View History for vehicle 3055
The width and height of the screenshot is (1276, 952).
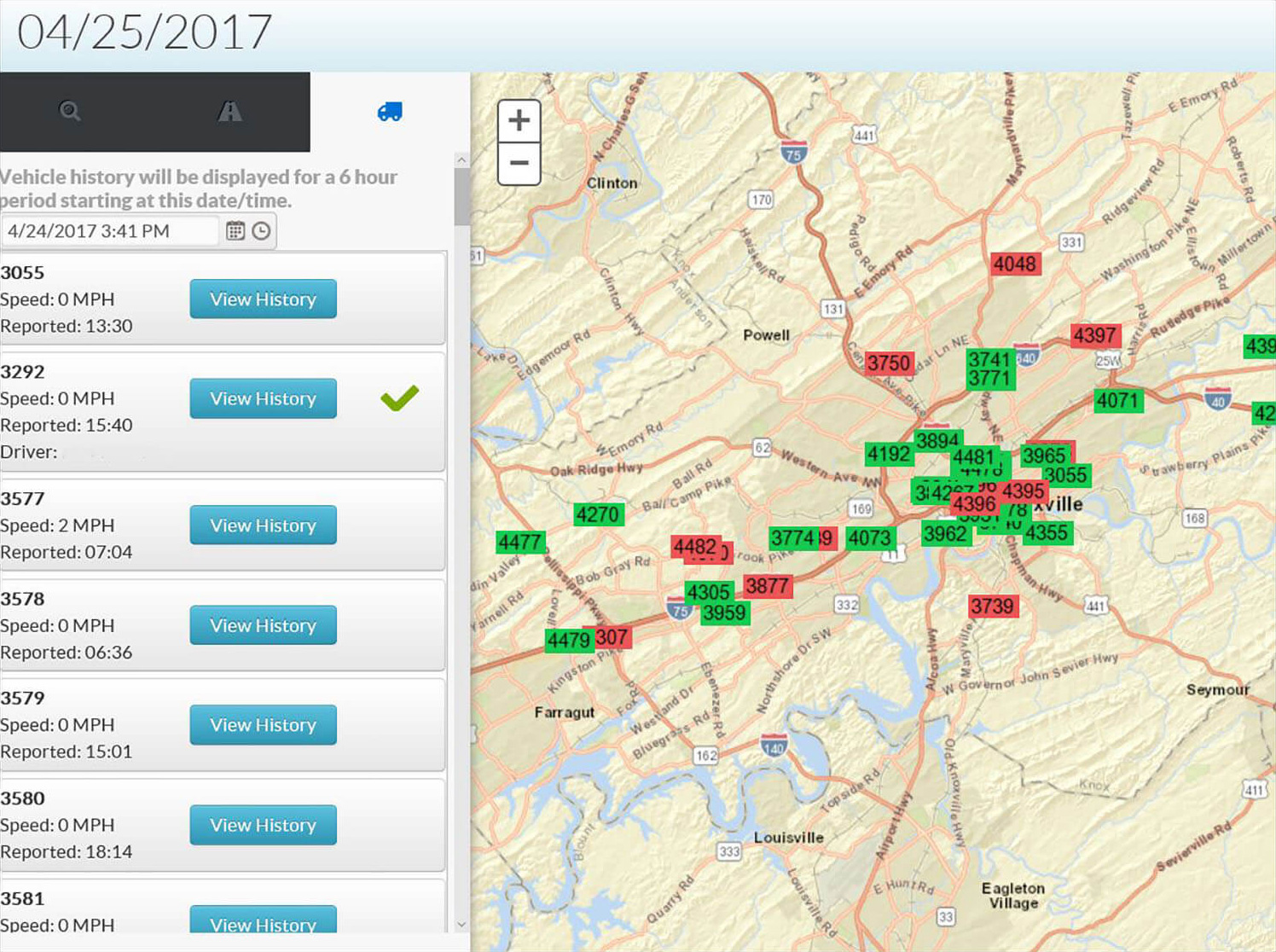pyautogui.click(x=263, y=299)
